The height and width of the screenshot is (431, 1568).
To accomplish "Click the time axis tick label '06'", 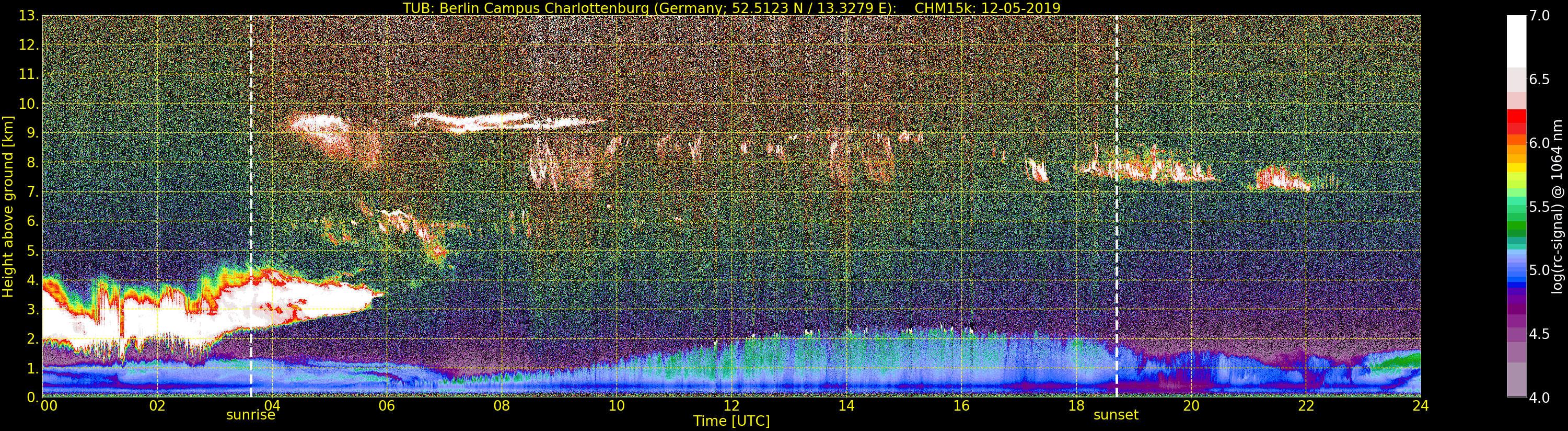I will [387, 405].
